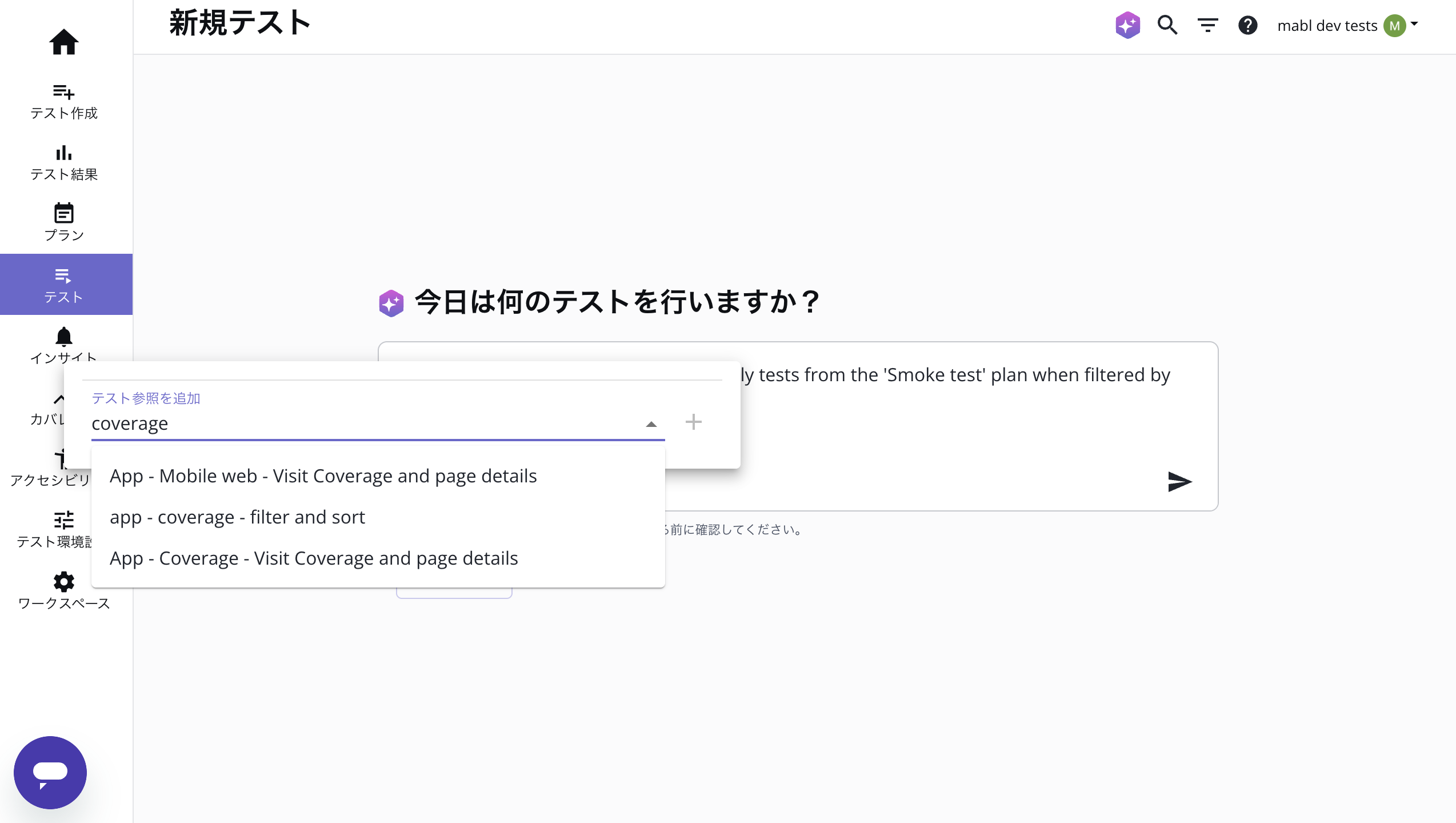
Task: Open the help question mark icon
Action: click(1247, 25)
